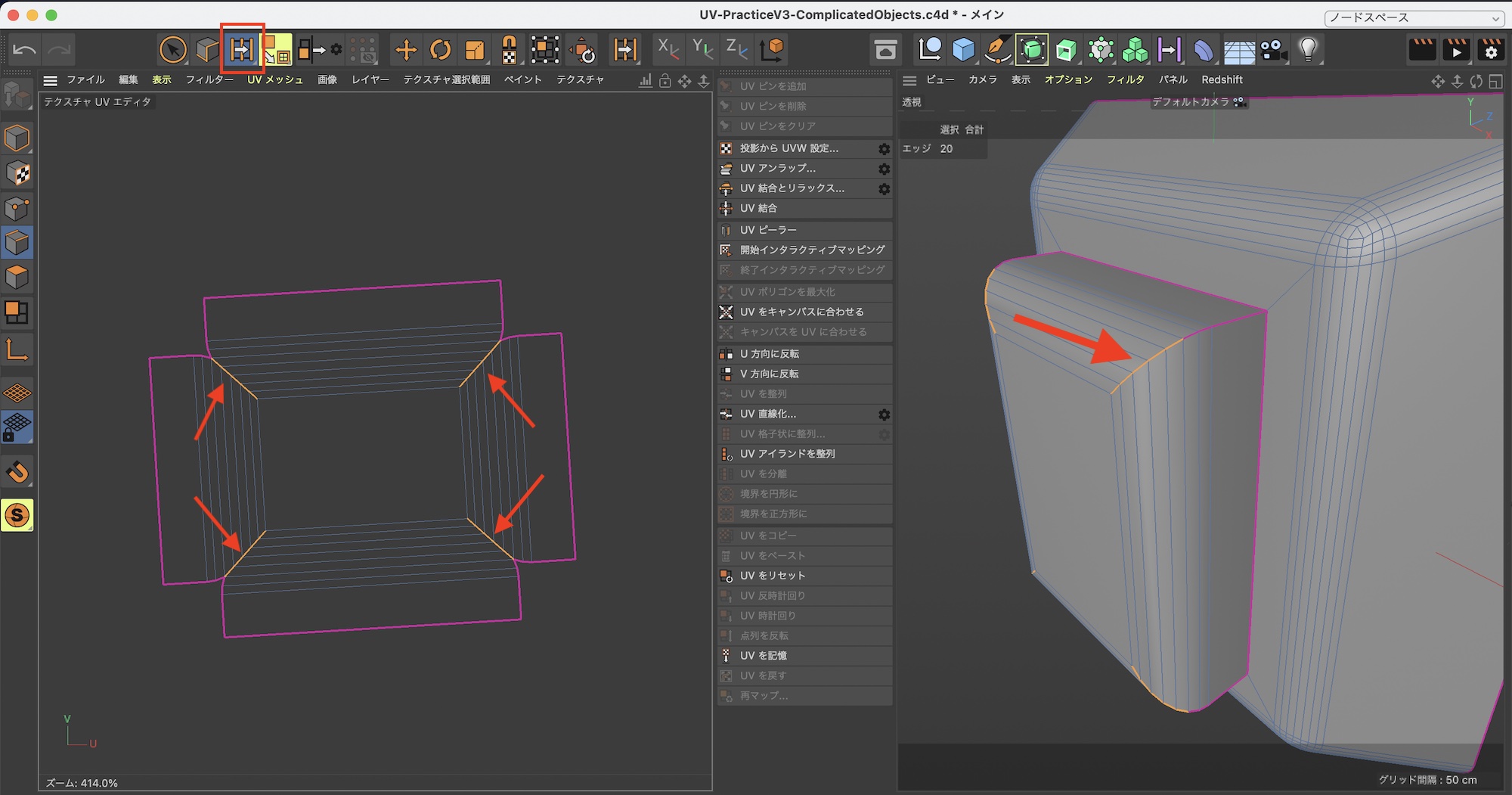Select the Scale tool
The image size is (1512, 795).
pos(475,50)
